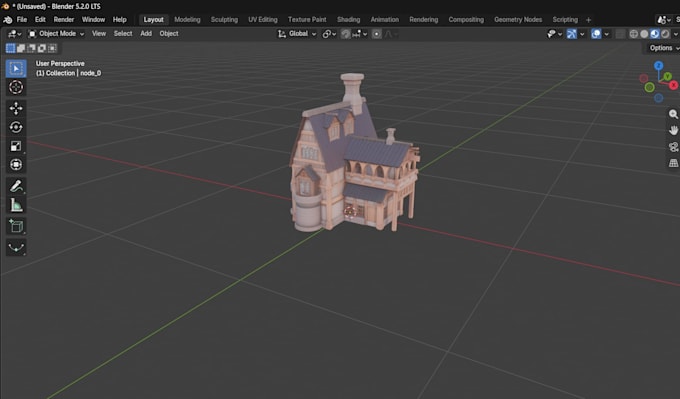Viewport: 680px width, 399px height.
Task: Switch to the Shading workspace tab
Action: point(349,20)
